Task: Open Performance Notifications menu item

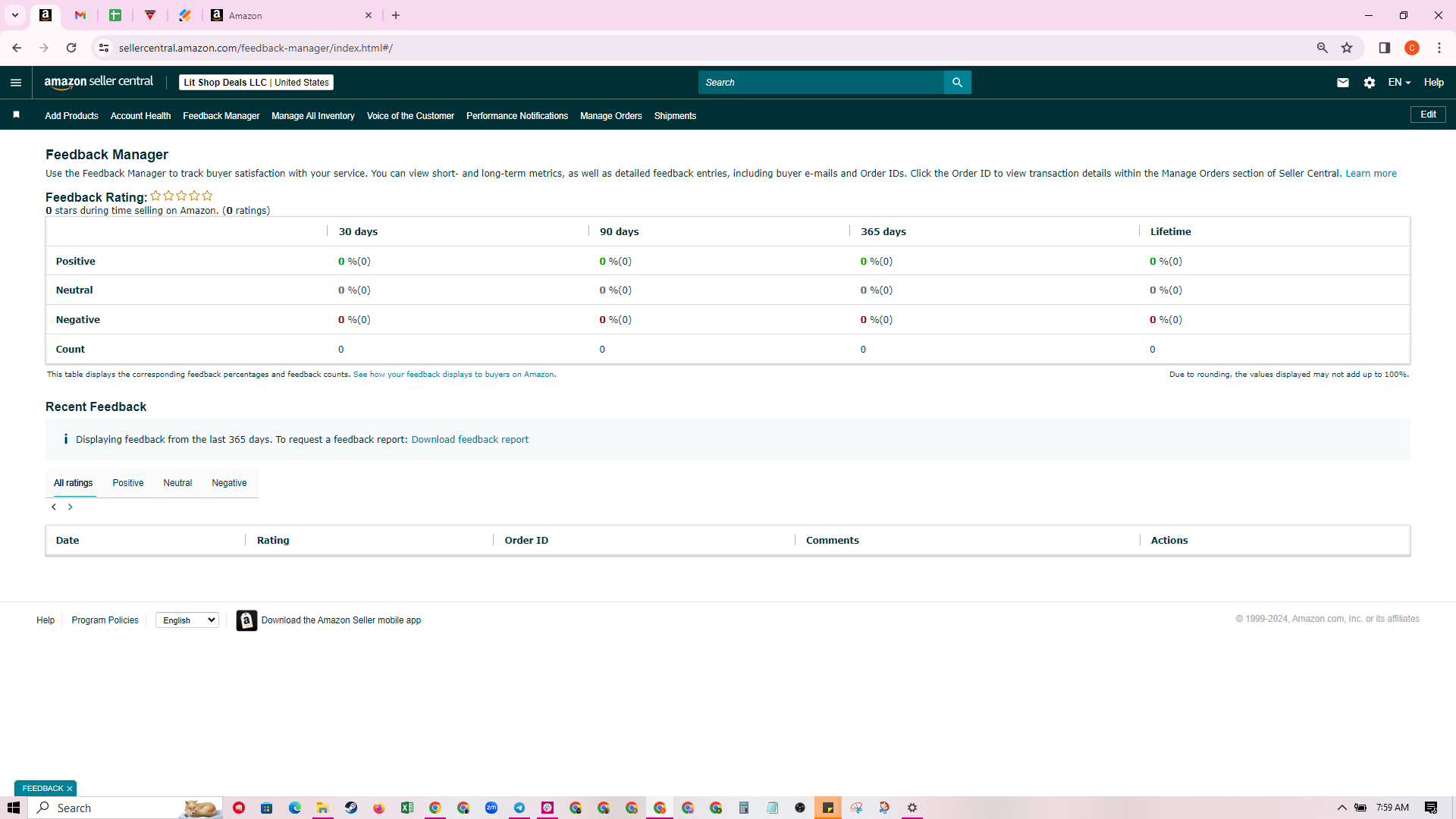Action: 517,116
